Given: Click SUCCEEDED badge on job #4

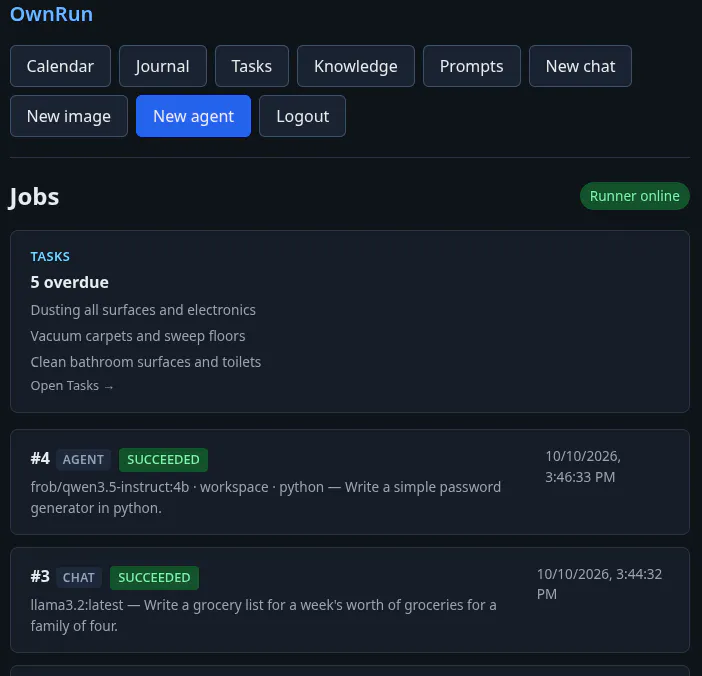Looking at the screenshot, I should [x=163, y=460].
